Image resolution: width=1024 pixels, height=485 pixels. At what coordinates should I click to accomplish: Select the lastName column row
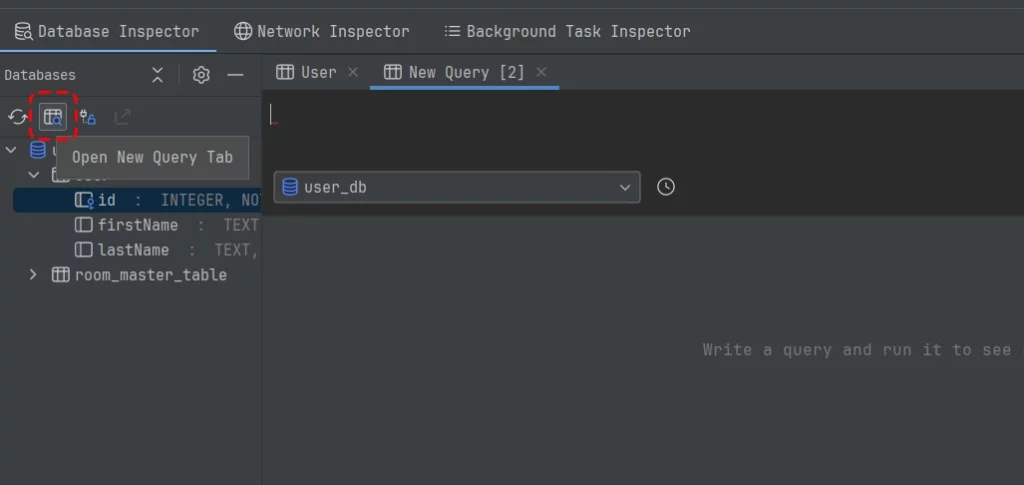click(x=133, y=250)
